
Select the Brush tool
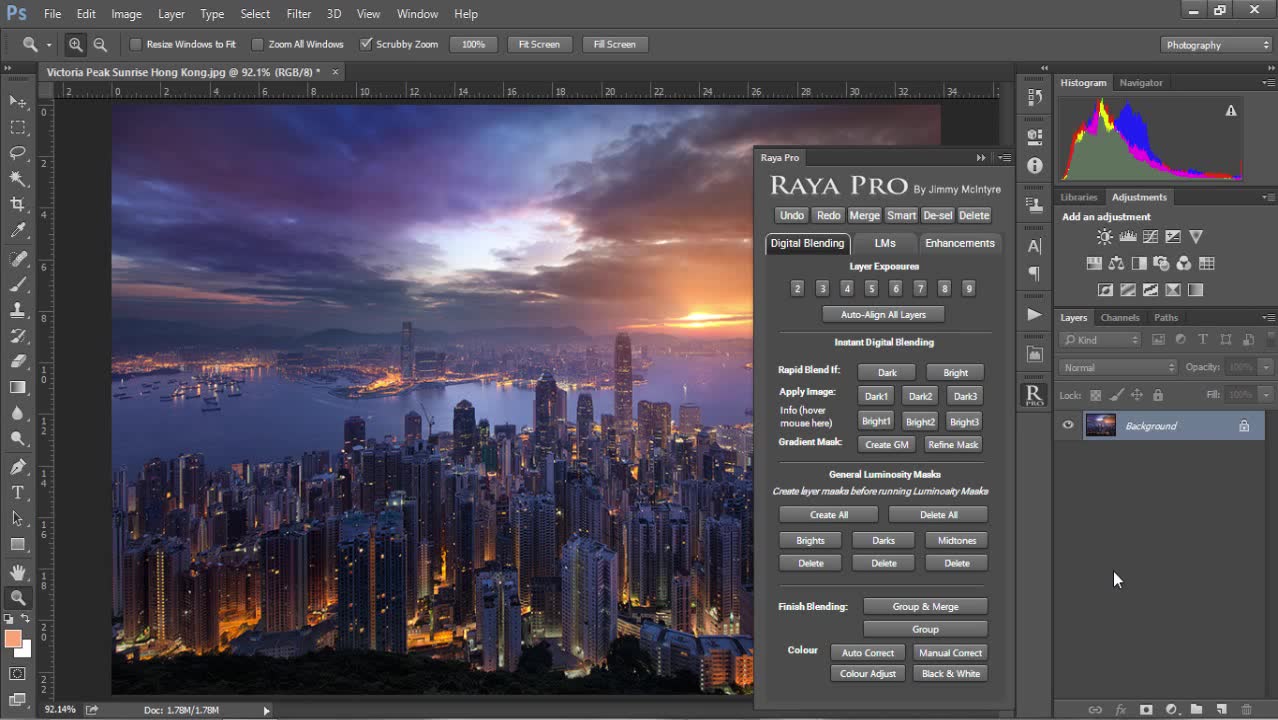pos(18,285)
